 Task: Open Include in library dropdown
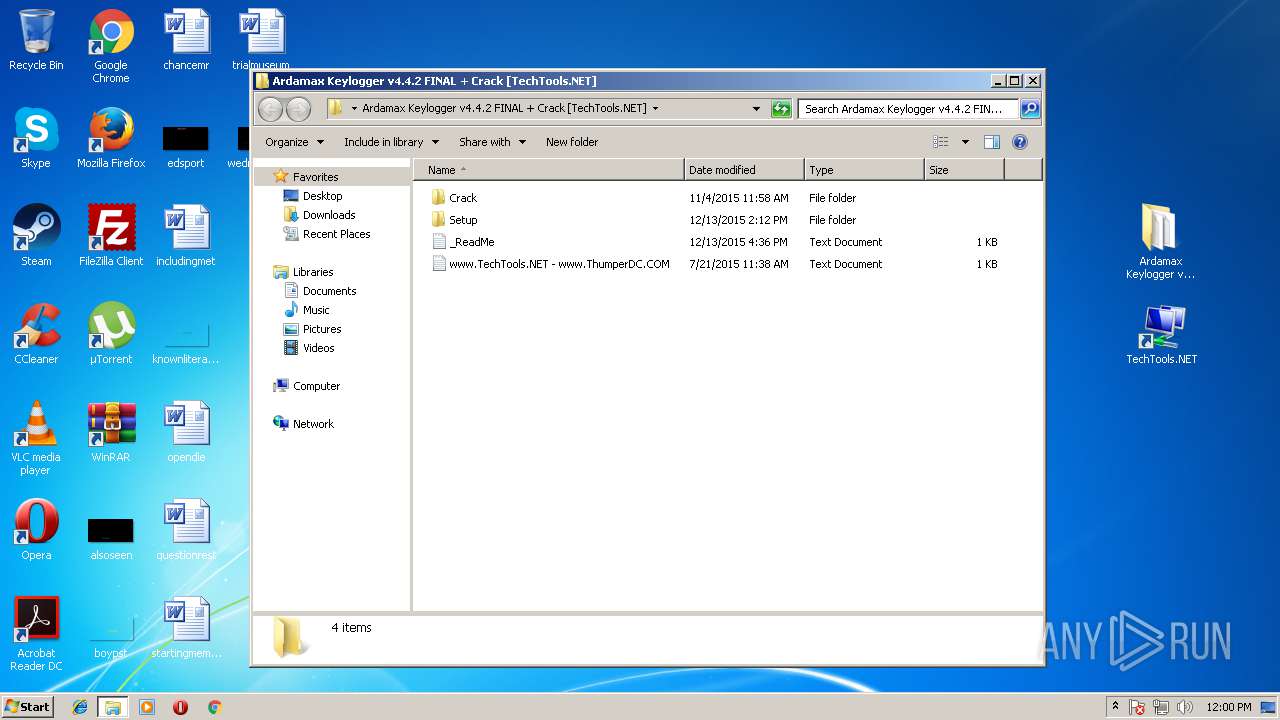point(391,142)
